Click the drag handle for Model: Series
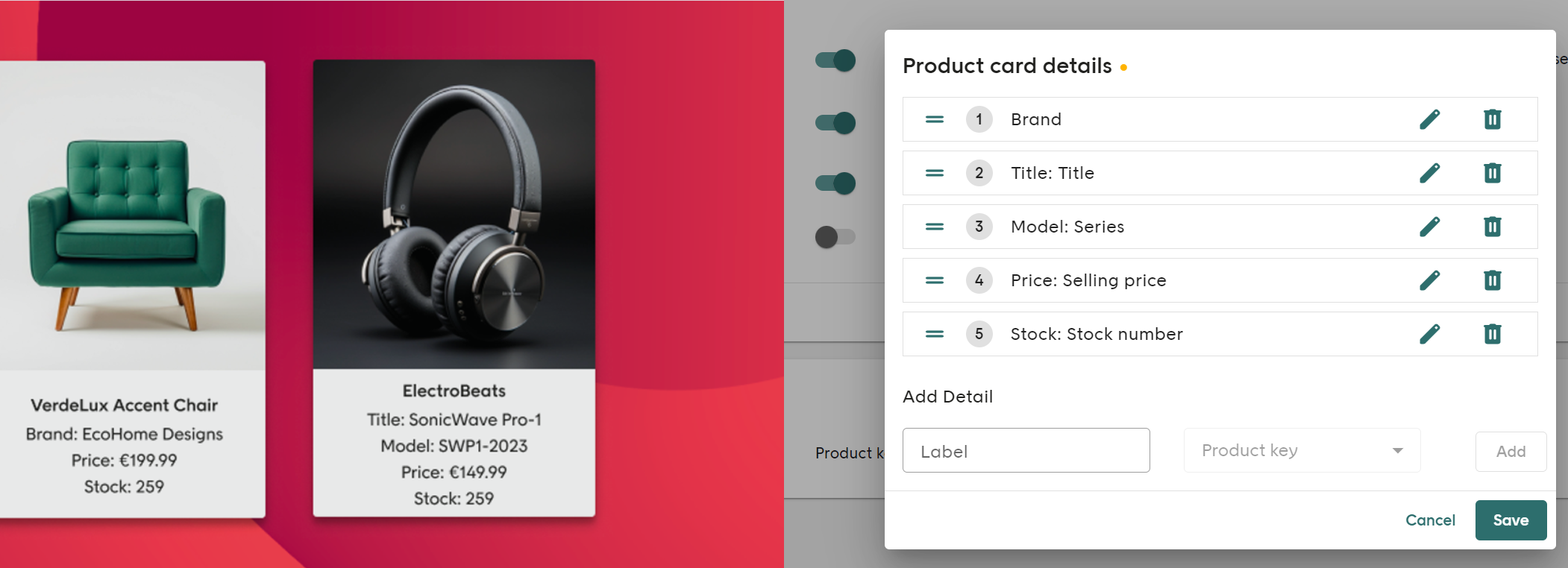Viewport: 1568px width, 568px height. pos(935,227)
